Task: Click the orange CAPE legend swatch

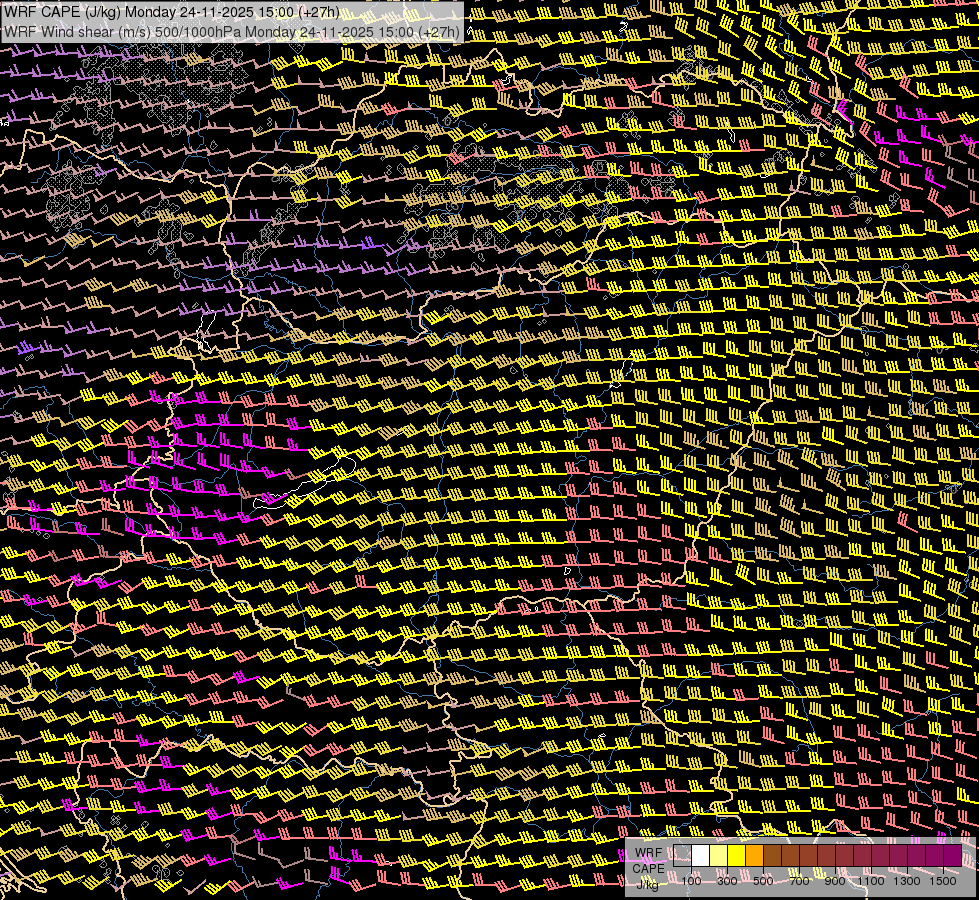Action: point(754,855)
